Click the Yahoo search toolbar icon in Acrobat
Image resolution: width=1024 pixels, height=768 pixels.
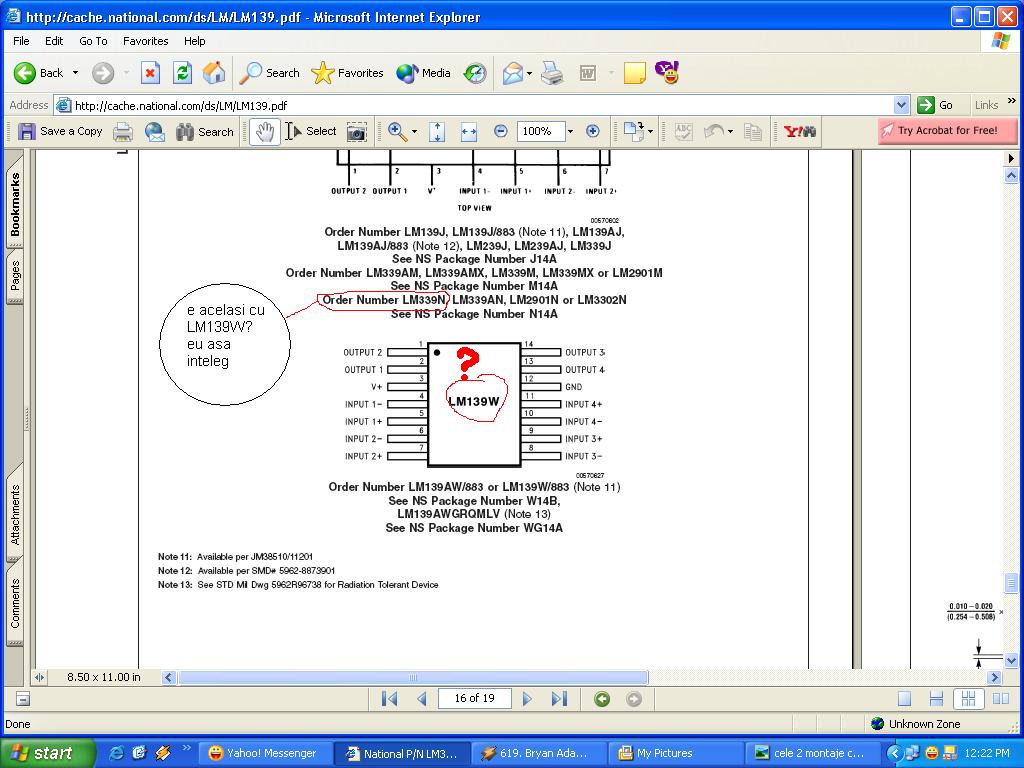pyautogui.click(x=799, y=131)
